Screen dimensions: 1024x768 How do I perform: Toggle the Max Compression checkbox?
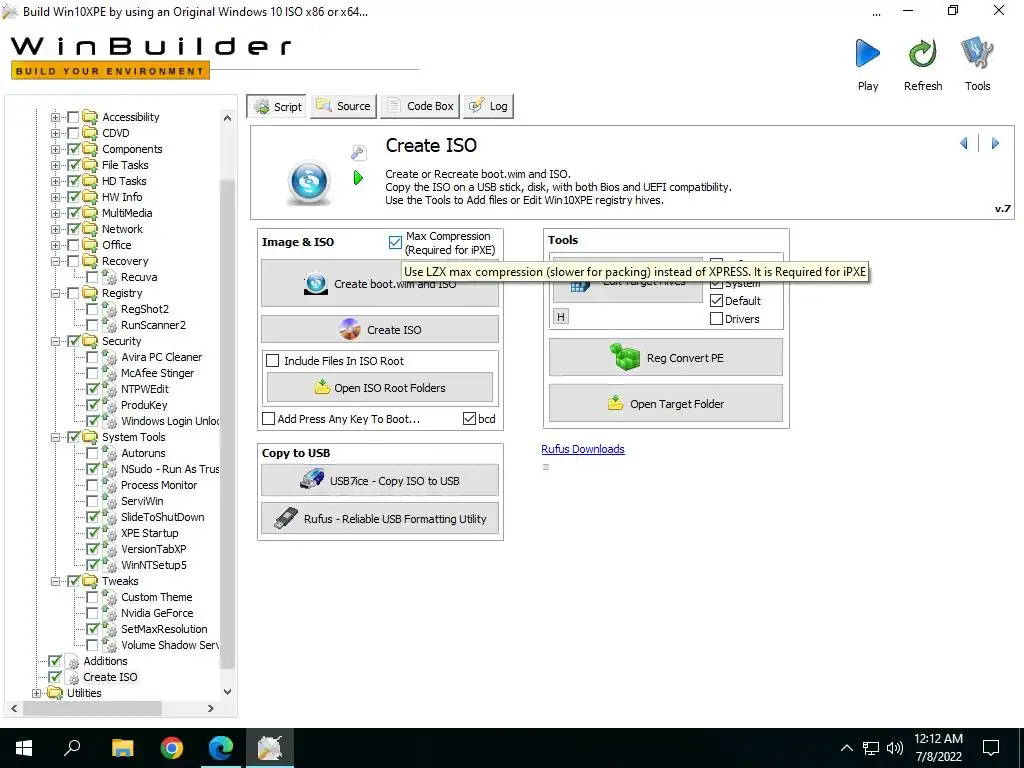pyautogui.click(x=395, y=242)
